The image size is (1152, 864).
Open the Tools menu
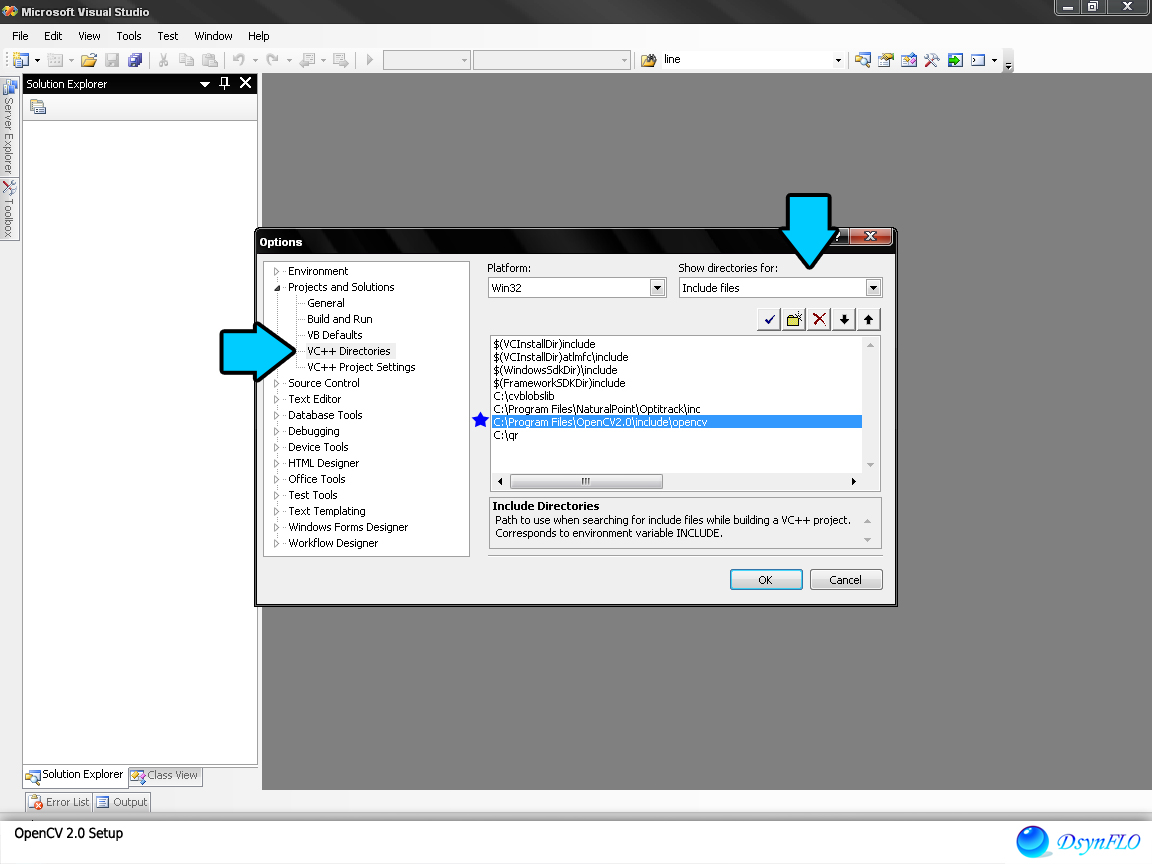point(128,36)
